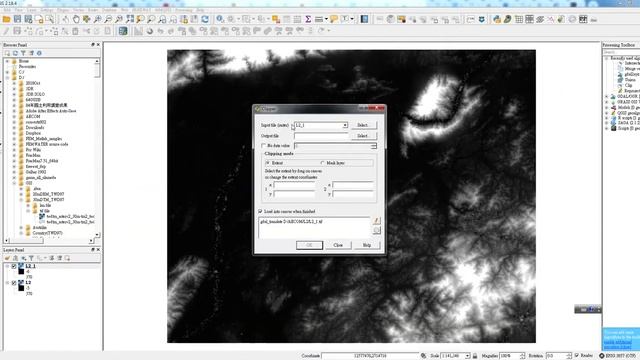
Task: Click the Remove Layer icon in Layers Panel
Action: 67,258
